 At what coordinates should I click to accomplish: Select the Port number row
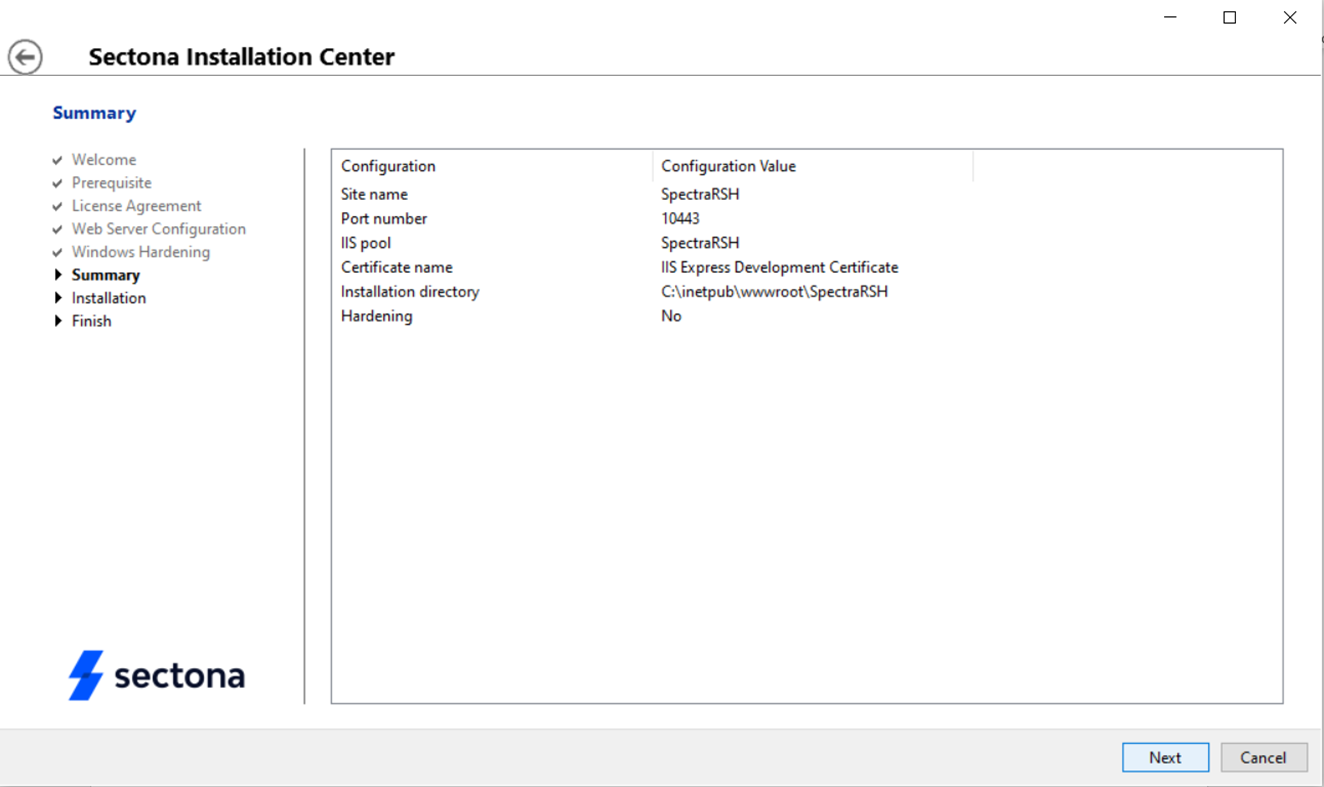[x=384, y=219]
